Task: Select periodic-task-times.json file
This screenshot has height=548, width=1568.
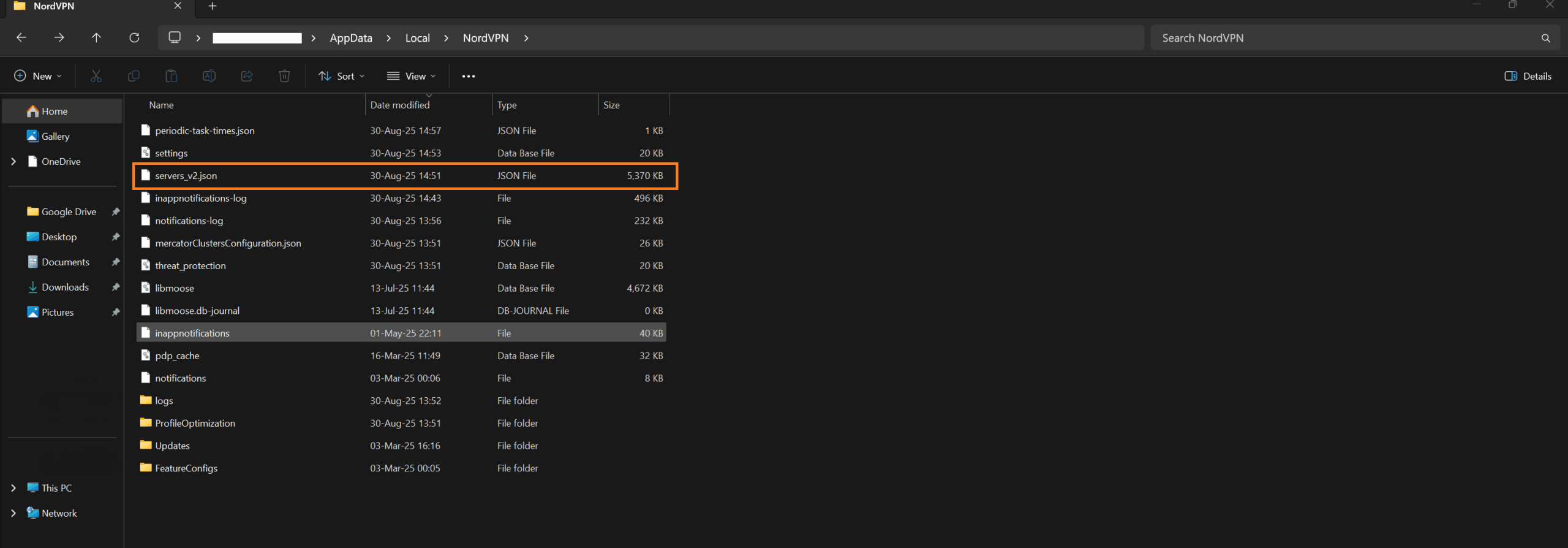Action: [401, 131]
